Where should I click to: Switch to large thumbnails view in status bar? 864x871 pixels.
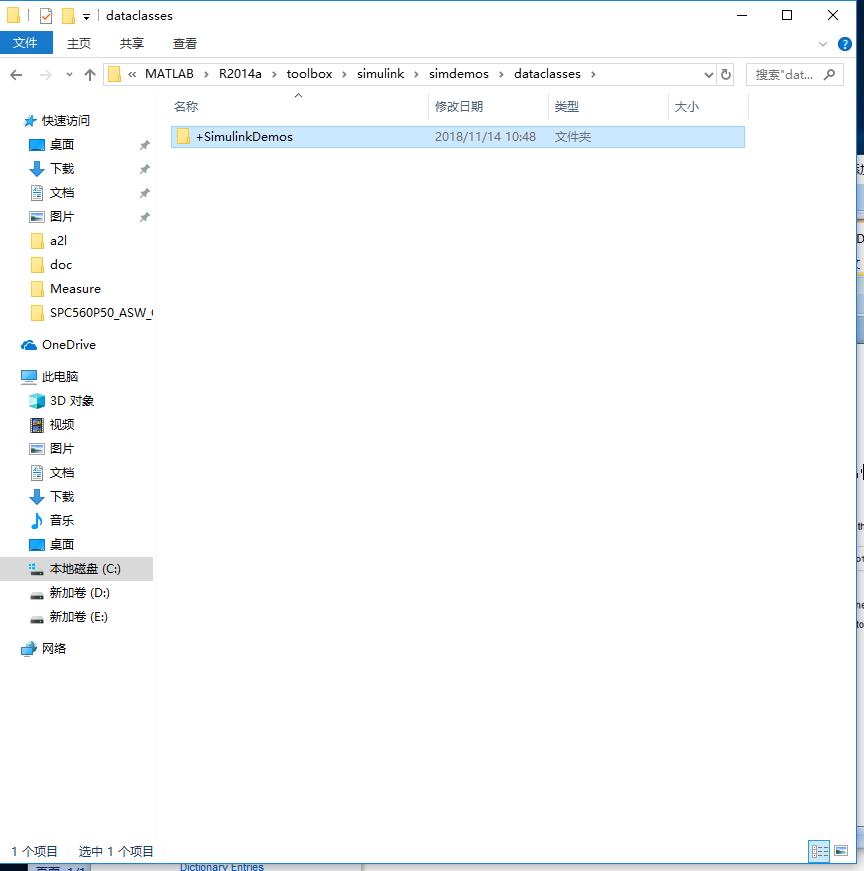840,851
